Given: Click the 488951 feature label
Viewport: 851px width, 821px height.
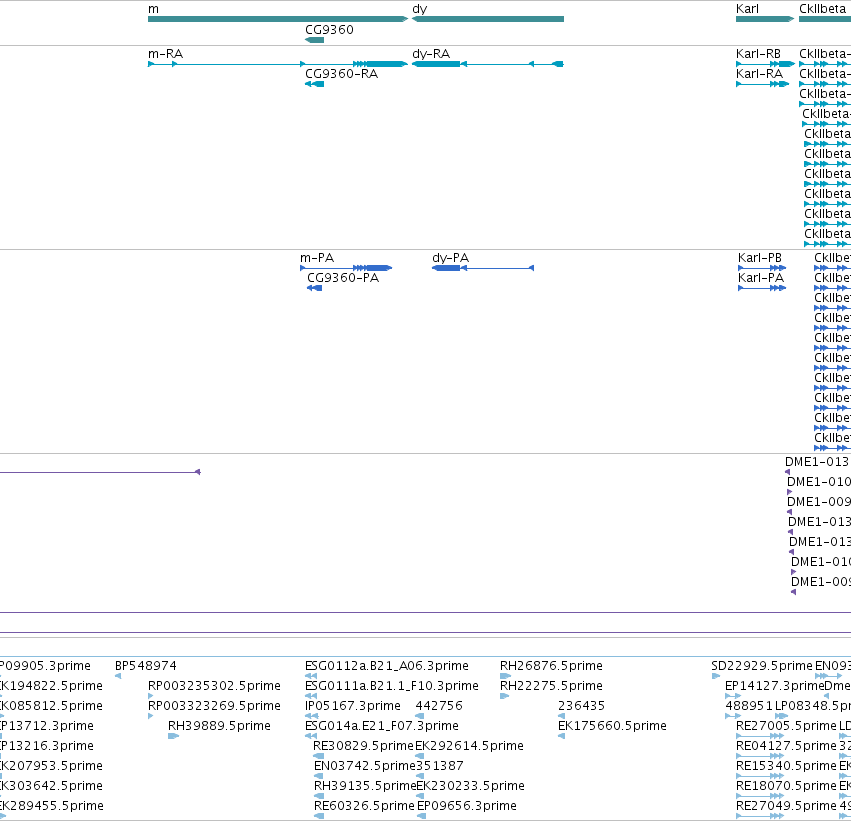Looking at the screenshot, I should coord(749,706).
